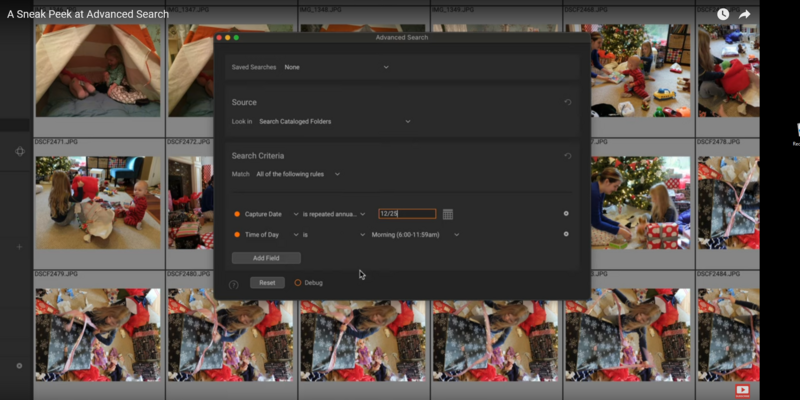Click the video Share arrow icon
This screenshot has width=800, height=400.
(744, 14)
